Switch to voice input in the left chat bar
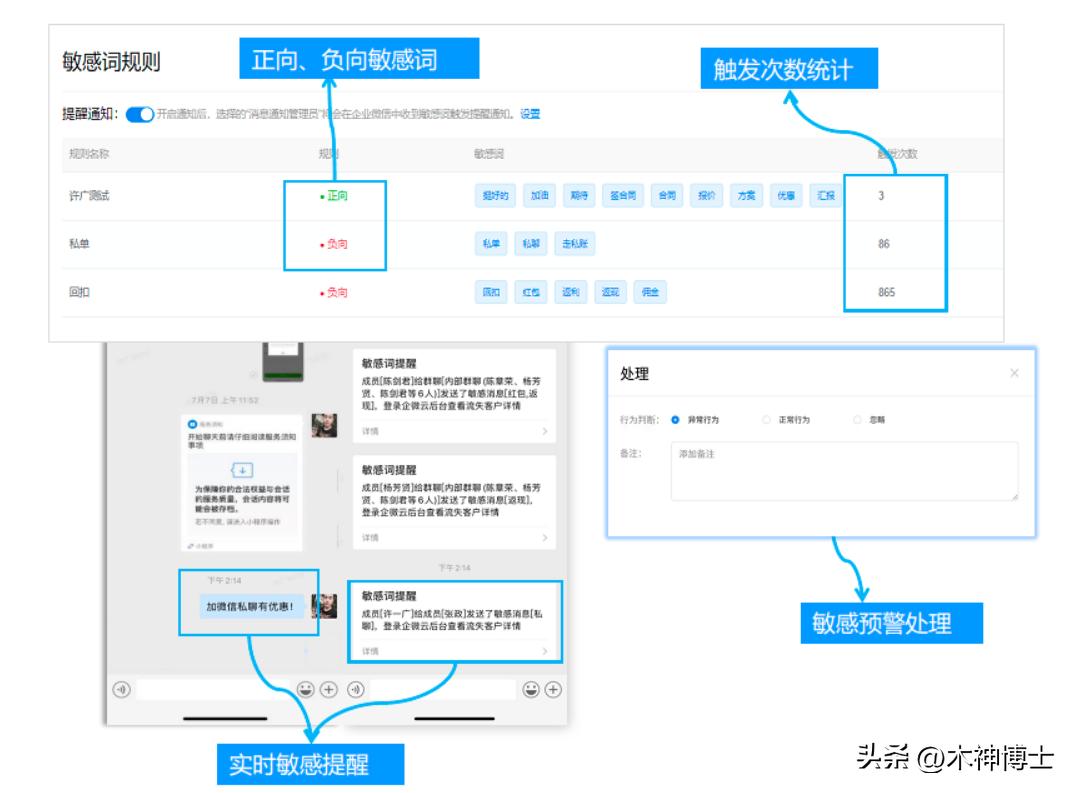This screenshot has height=793, width=1077. [120, 690]
